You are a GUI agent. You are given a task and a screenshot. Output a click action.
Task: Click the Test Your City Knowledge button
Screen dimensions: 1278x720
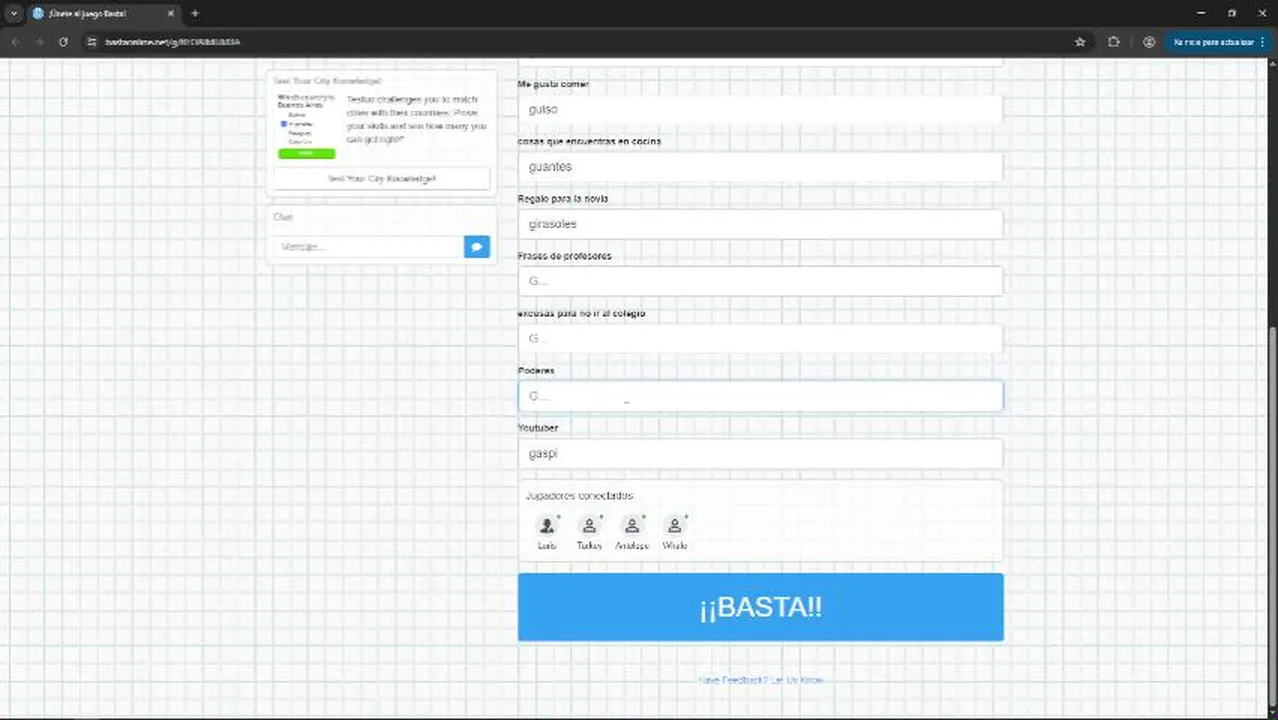[x=382, y=178]
